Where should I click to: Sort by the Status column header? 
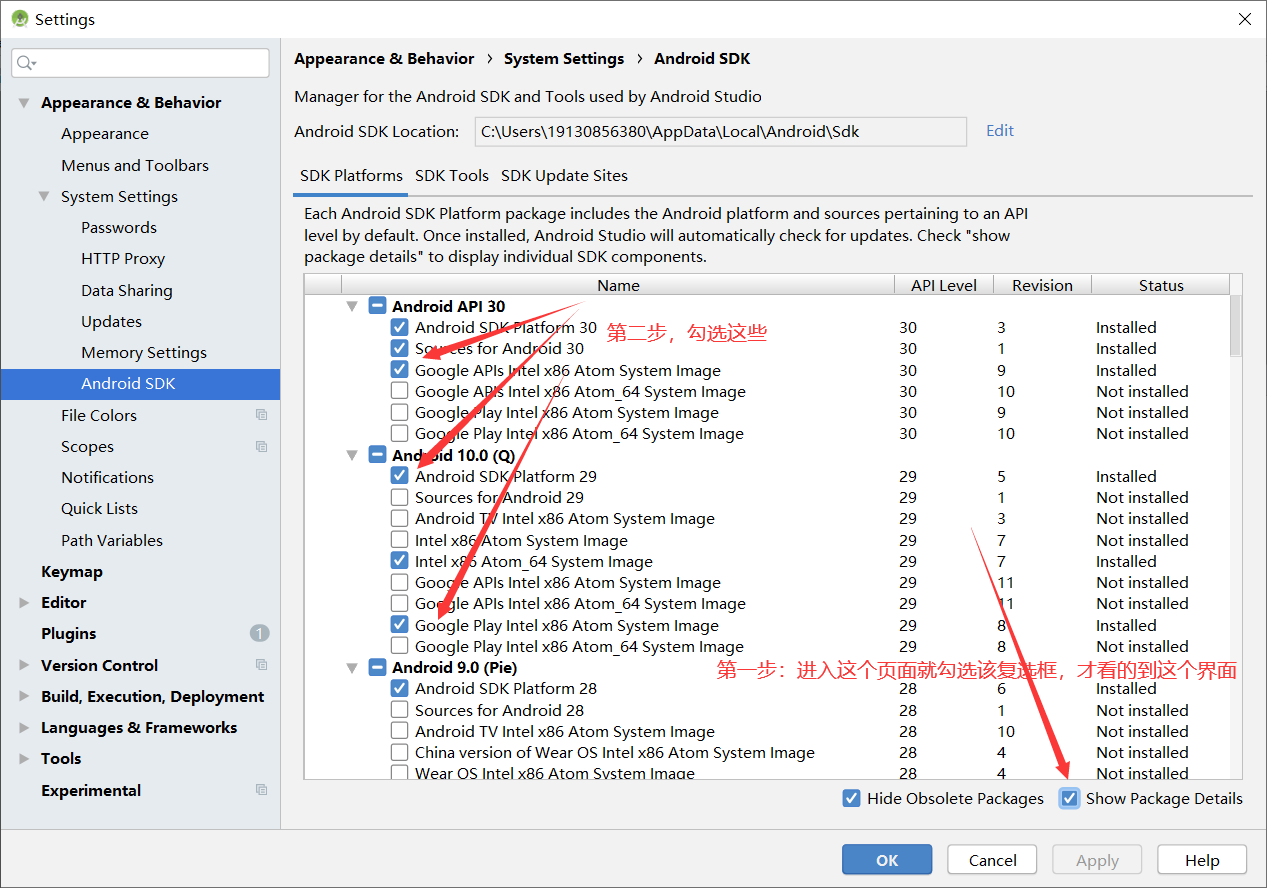(1161, 285)
